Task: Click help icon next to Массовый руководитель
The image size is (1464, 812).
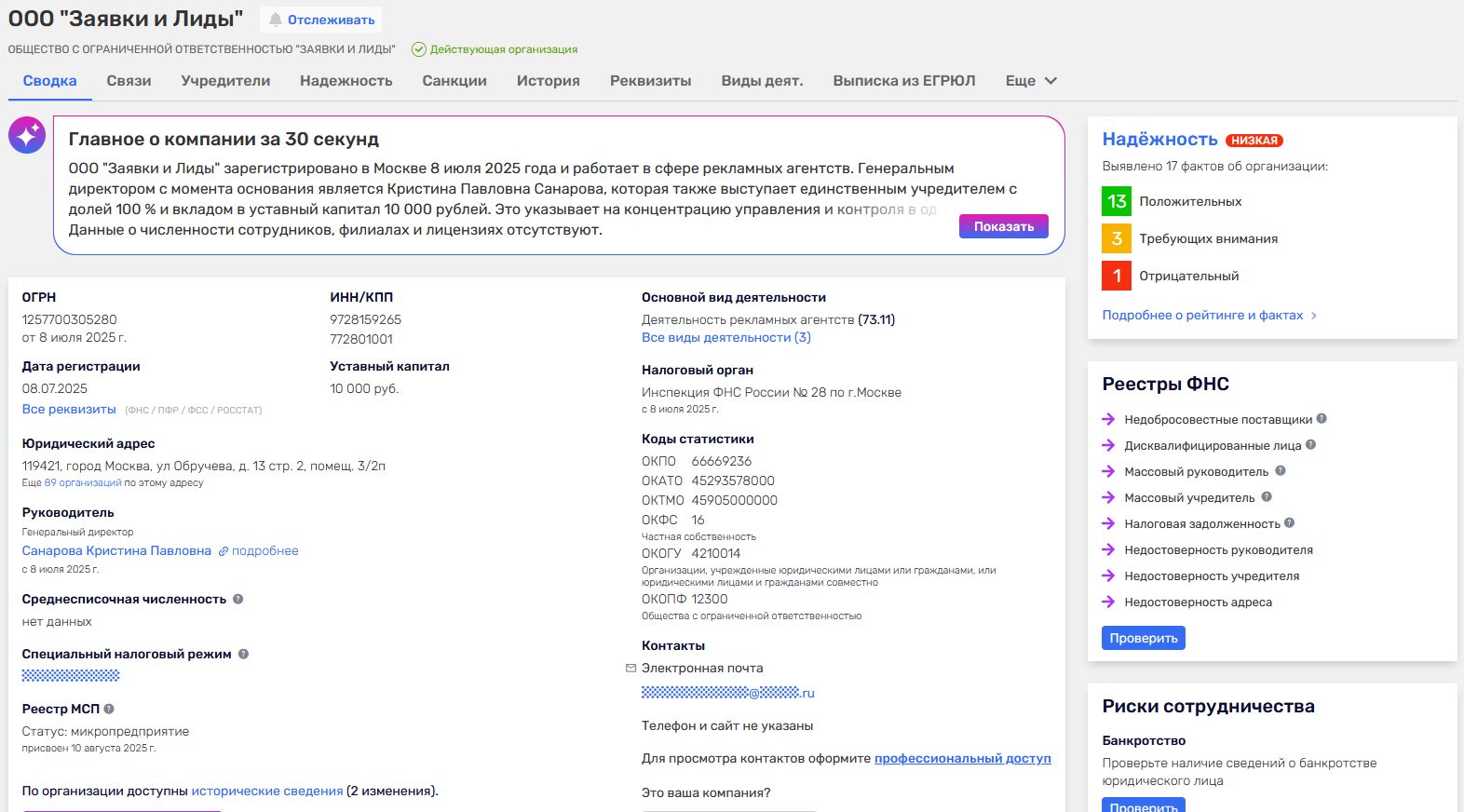Action: [1280, 471]
